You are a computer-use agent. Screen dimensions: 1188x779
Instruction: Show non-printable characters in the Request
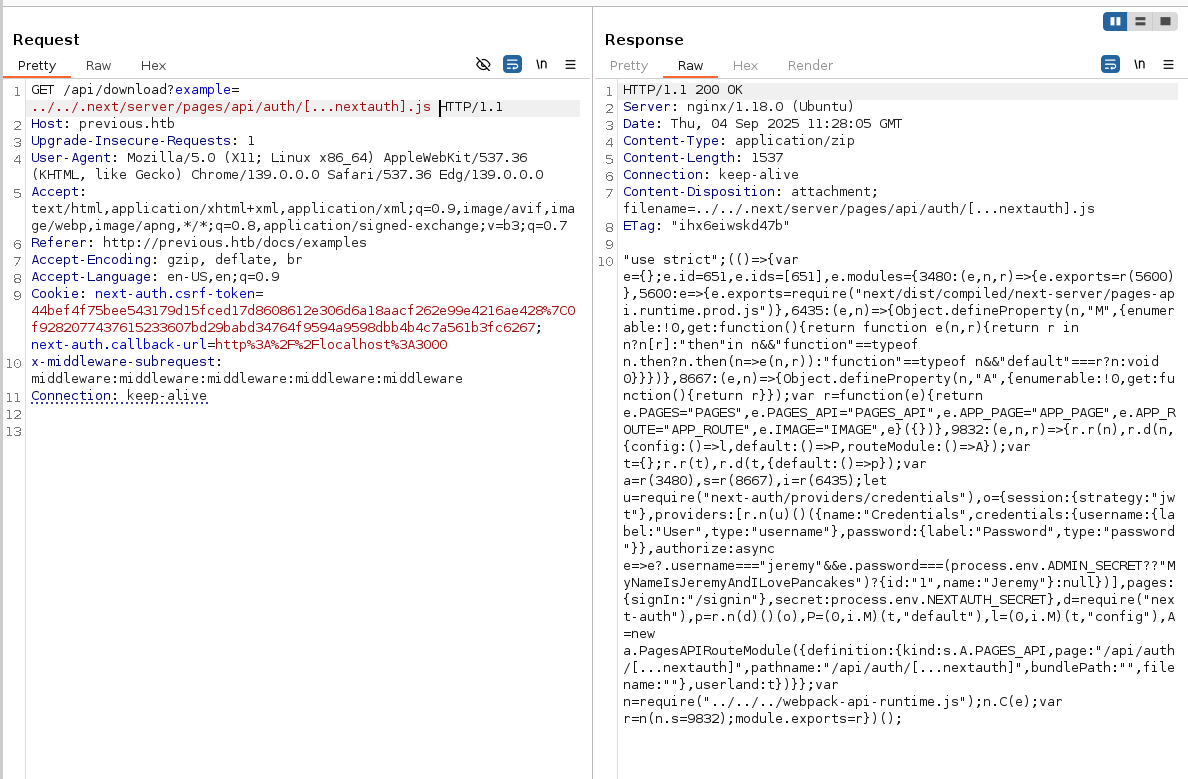(x=541, y=65)
